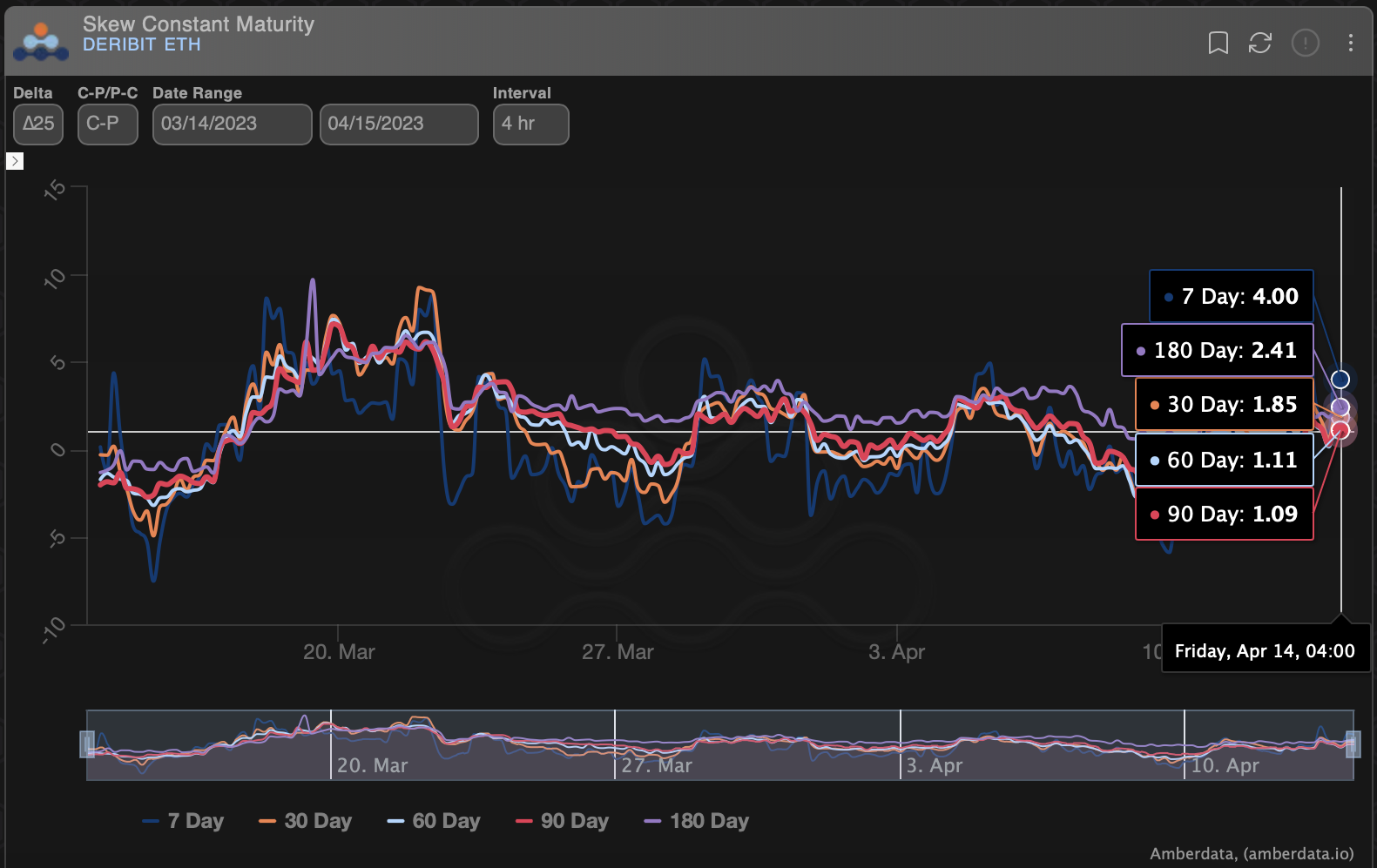Toggle the 30 Day series in legend

(306, 821)
